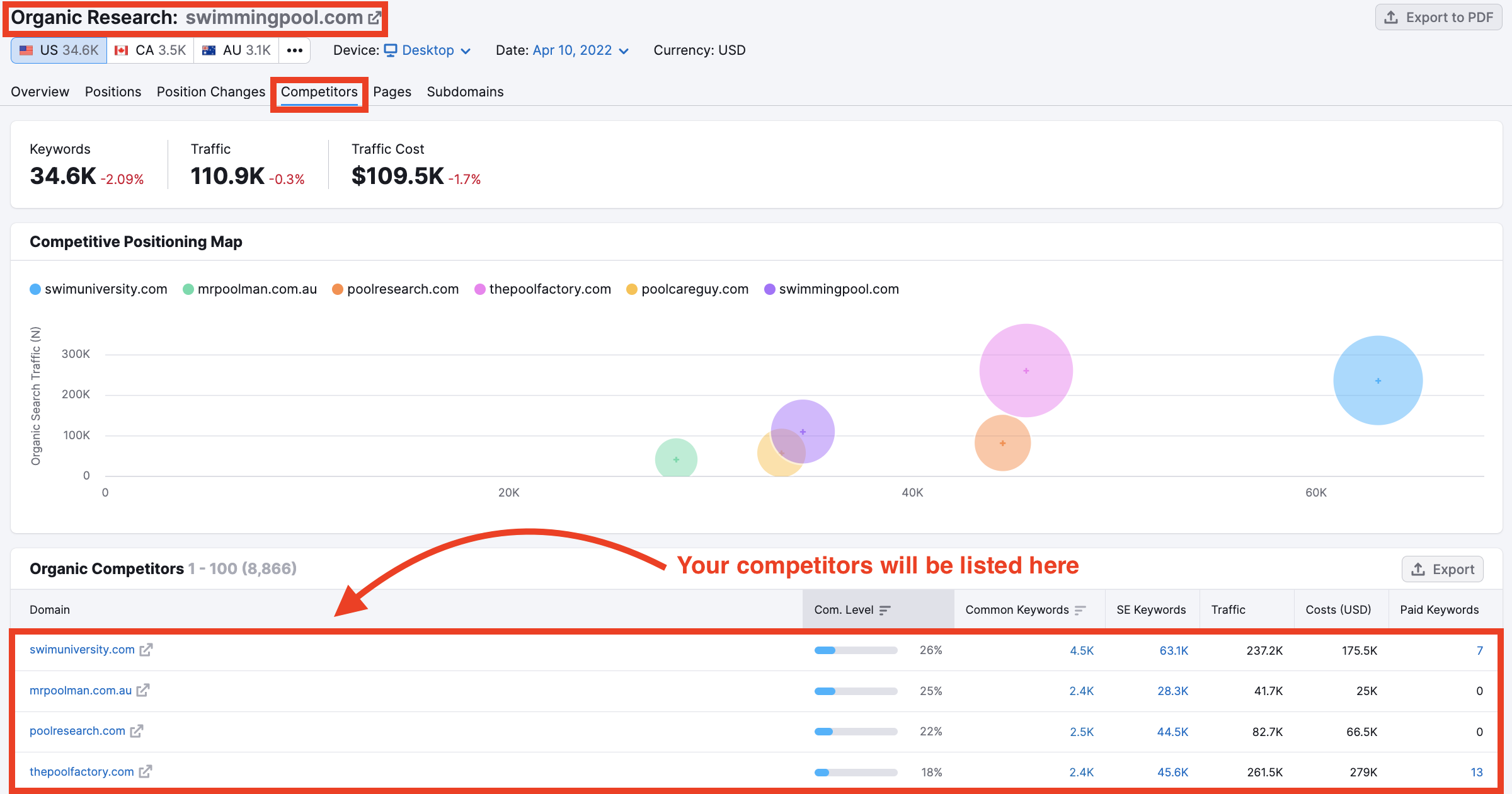Sort table by SE Keywords header
The image size is (1512, 794).
[1151, 610]
